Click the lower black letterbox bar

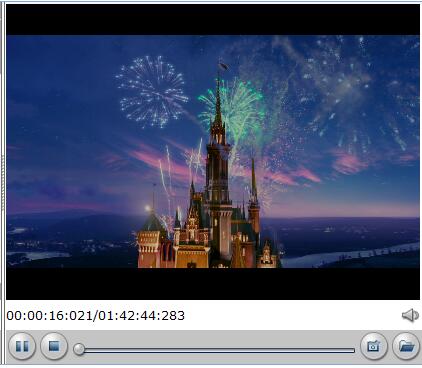point(213,284)
